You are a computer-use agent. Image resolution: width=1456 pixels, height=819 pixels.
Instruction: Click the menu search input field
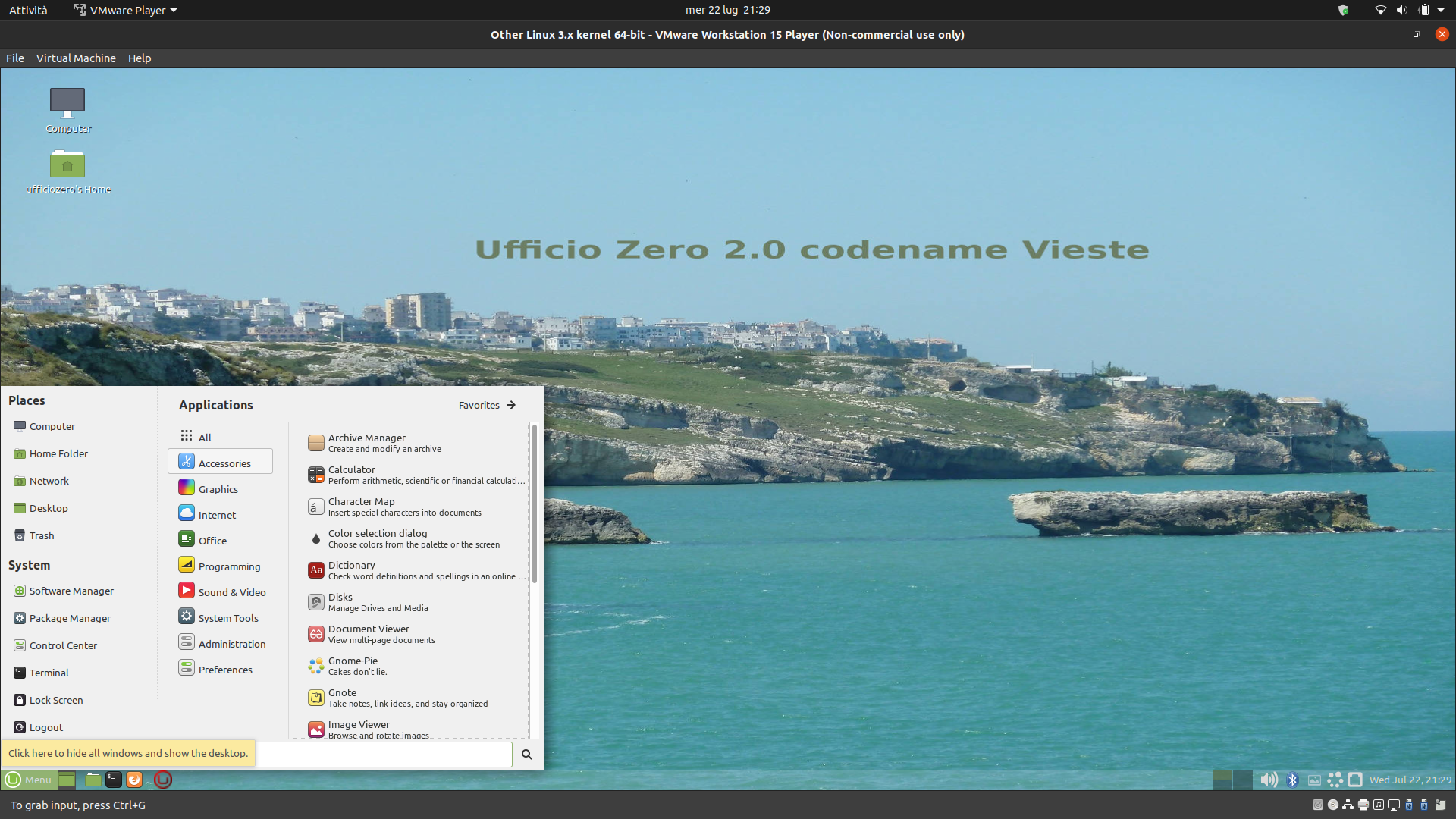[x=384, y=754]
